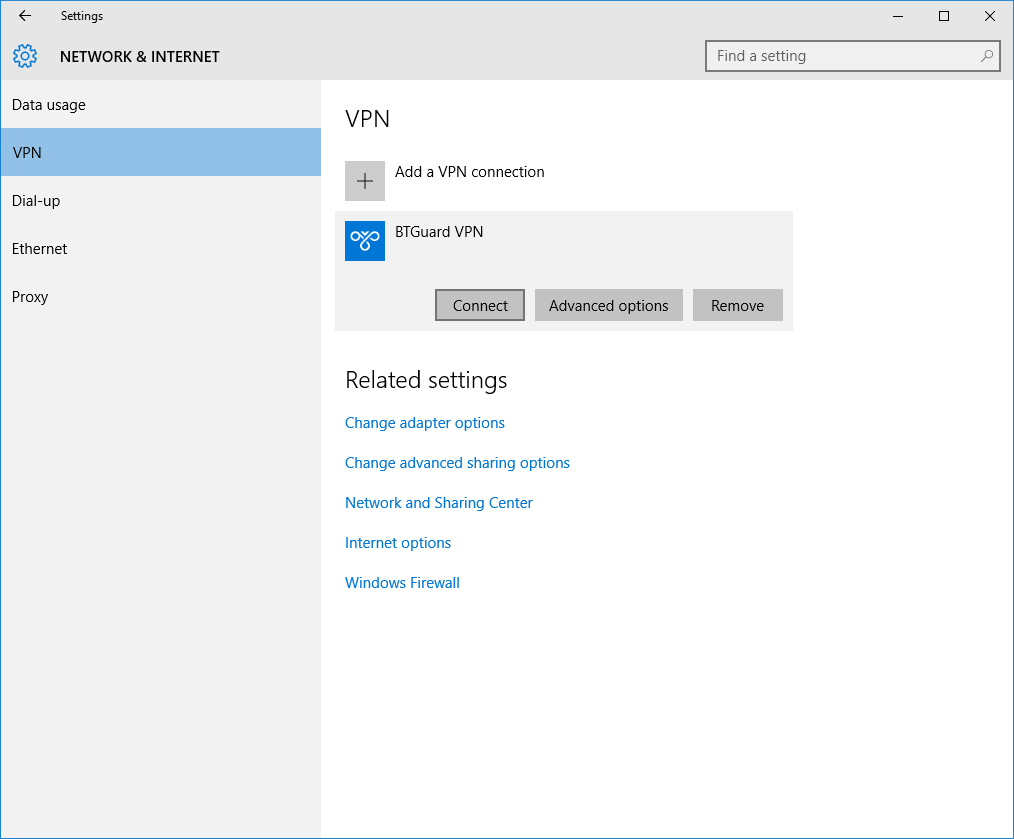Click the BTGuard VPN connection icon
The width and height of the screenshot is (1014, 839).
365,241
